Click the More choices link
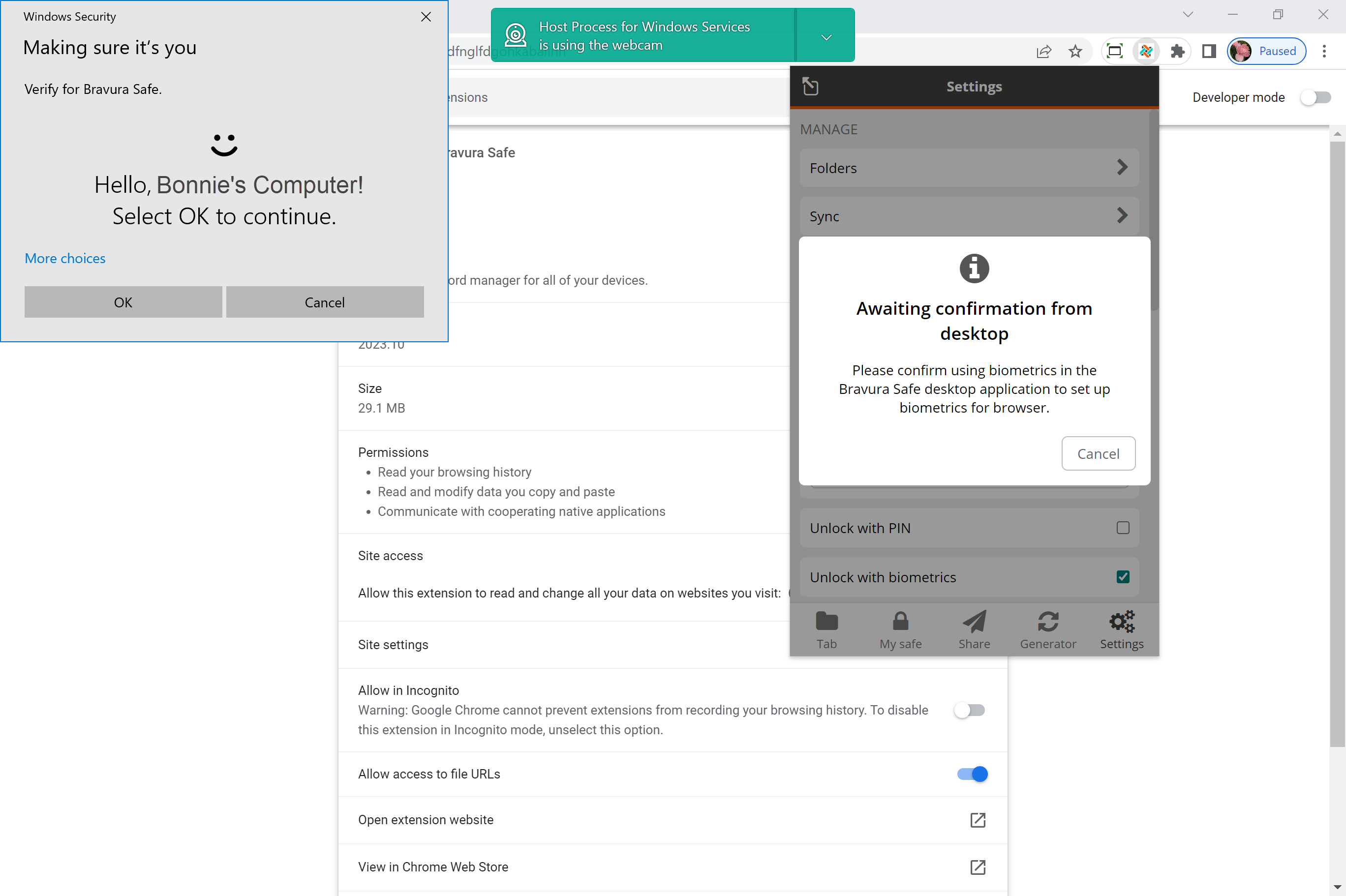The height and width of the screenshot is (896, 1346). point(65,258)
